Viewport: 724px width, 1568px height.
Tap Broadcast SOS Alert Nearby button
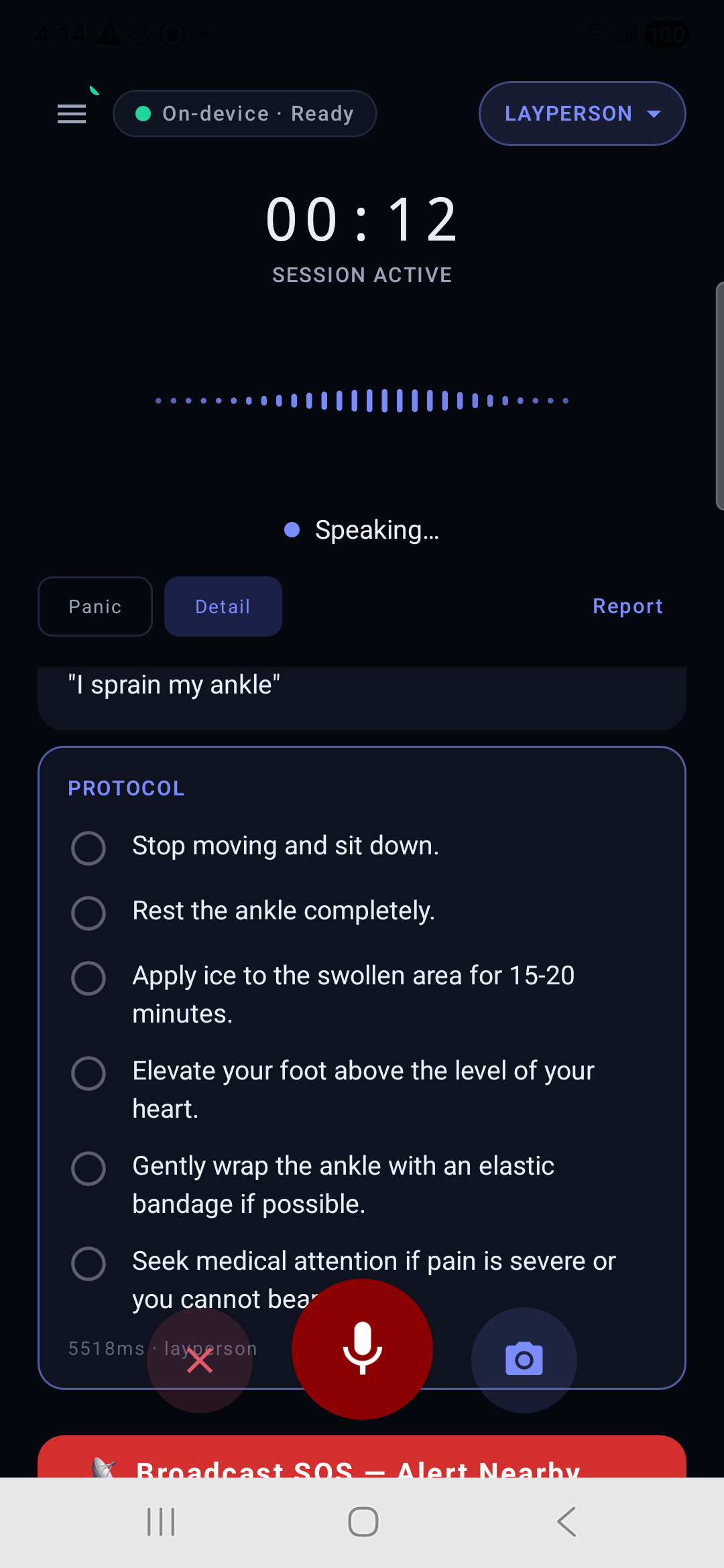pyautogui.click(x=362, y=1457)
